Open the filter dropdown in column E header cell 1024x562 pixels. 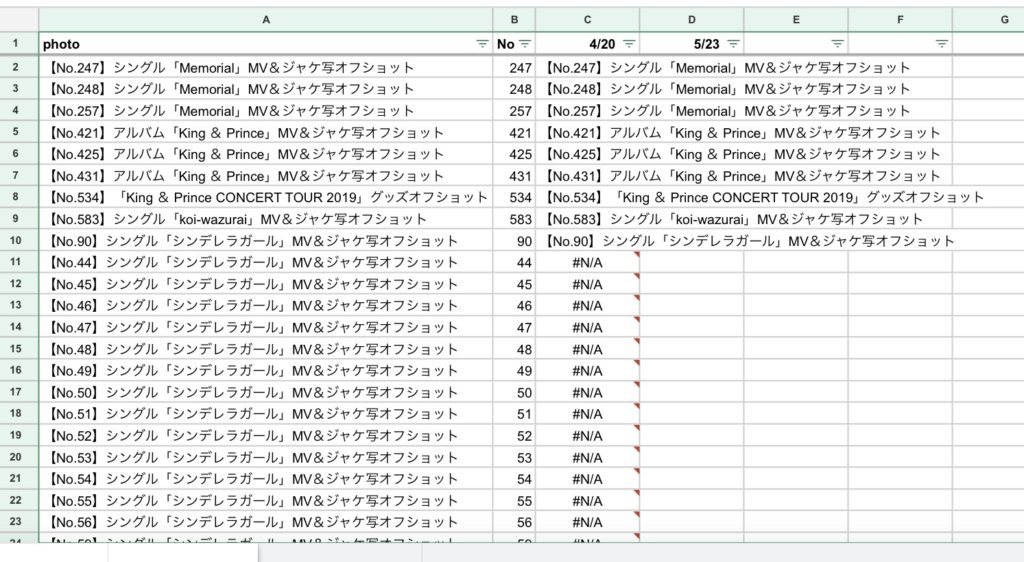pyautogui.click(x=837, y=44)
